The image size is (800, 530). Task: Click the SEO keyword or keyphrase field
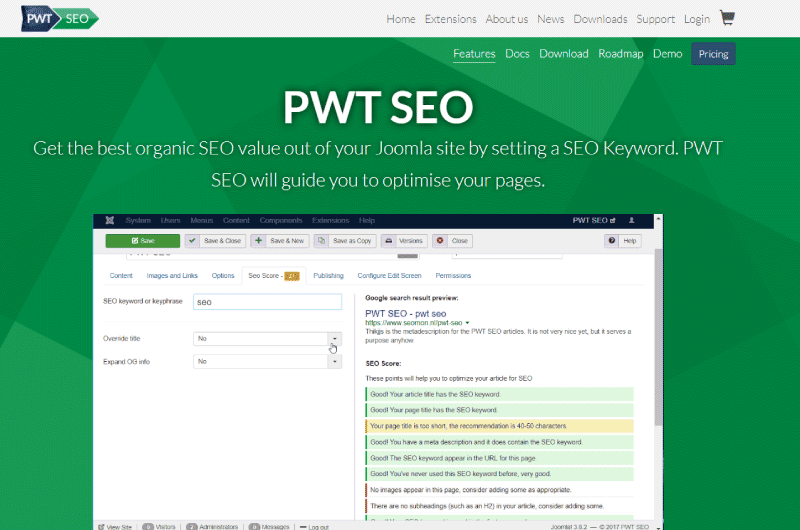(267, 302)
